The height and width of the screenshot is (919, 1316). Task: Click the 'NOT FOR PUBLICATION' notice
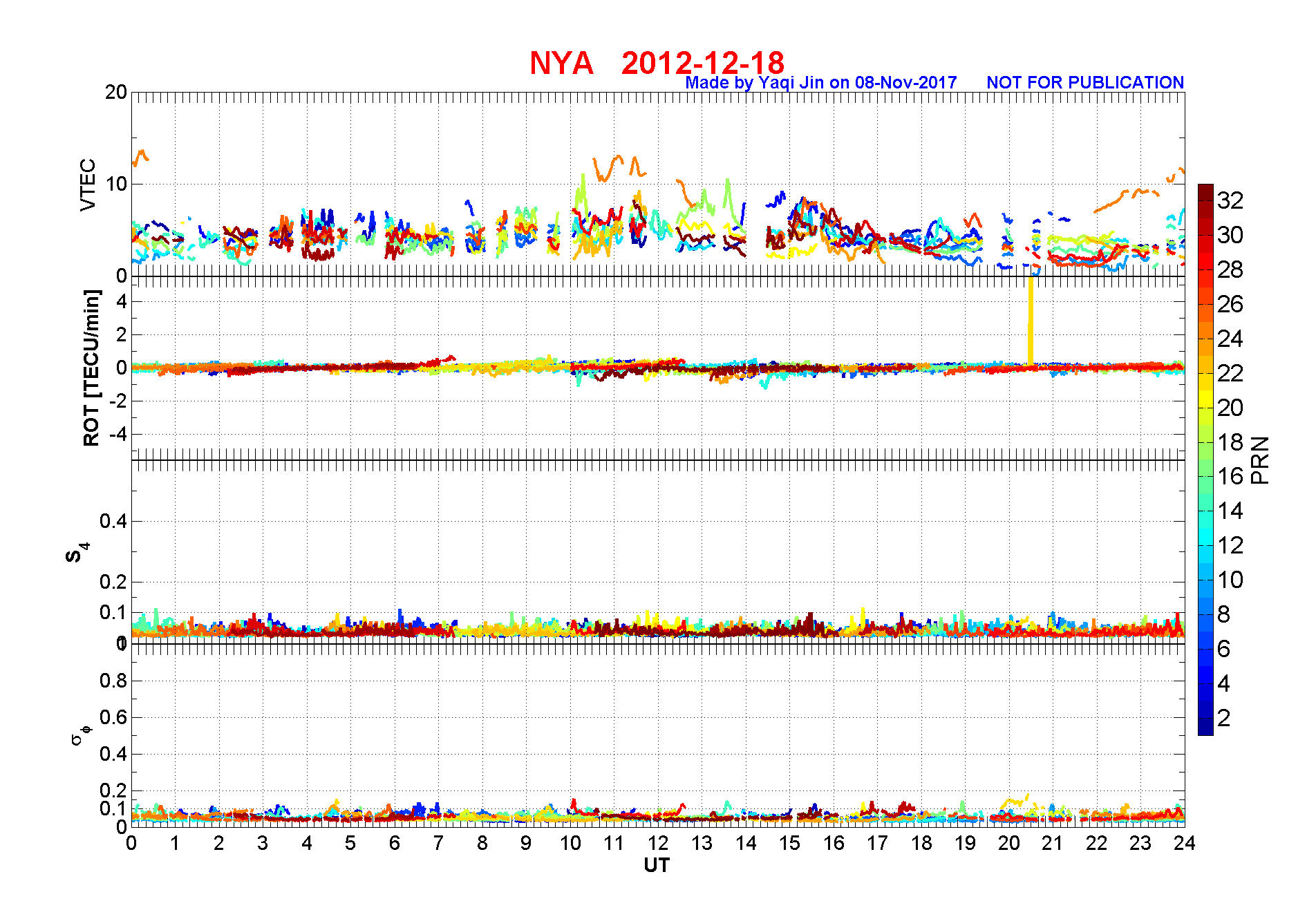point(1085,82)
